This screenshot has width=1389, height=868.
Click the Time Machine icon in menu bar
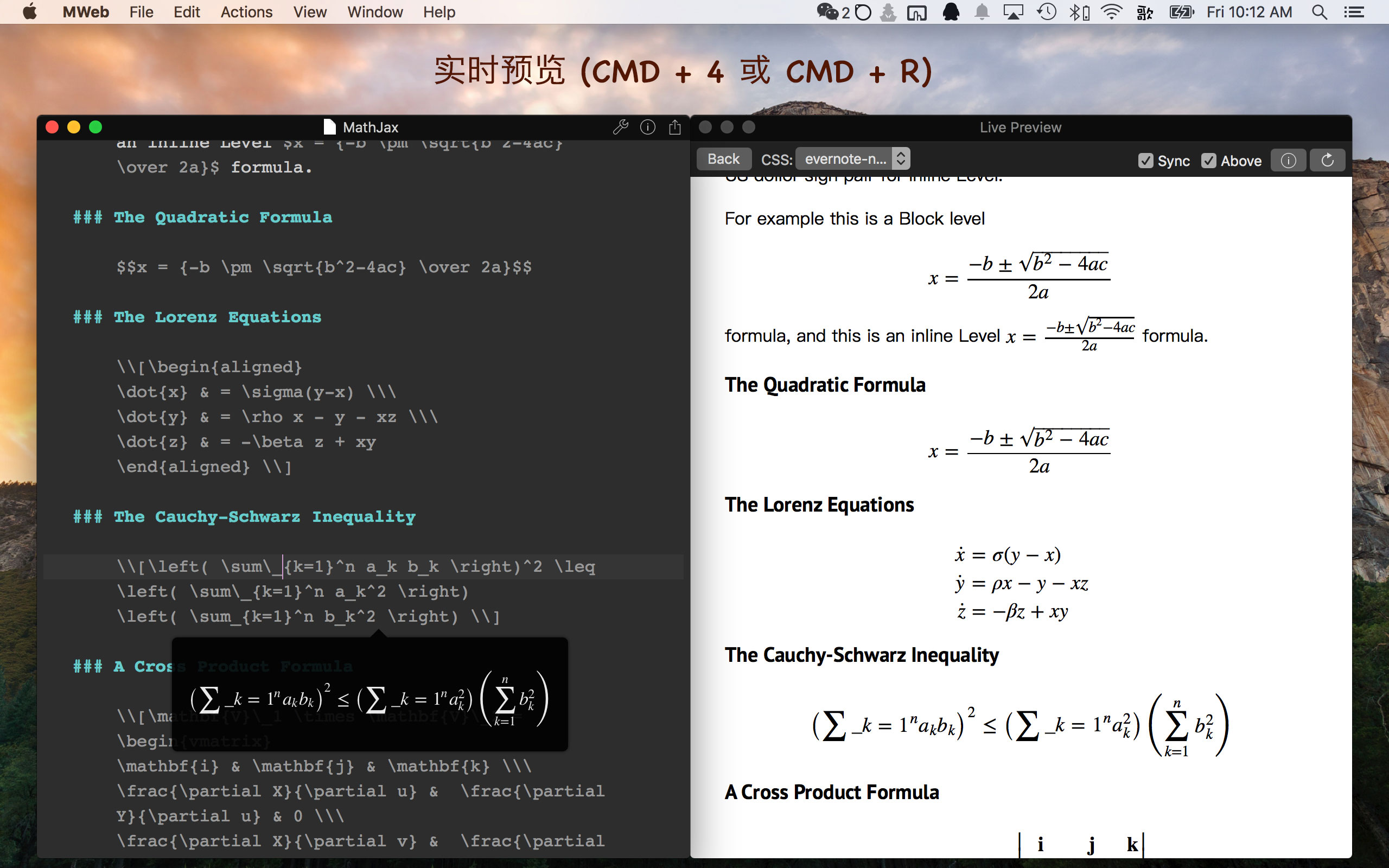(1046, 12)
